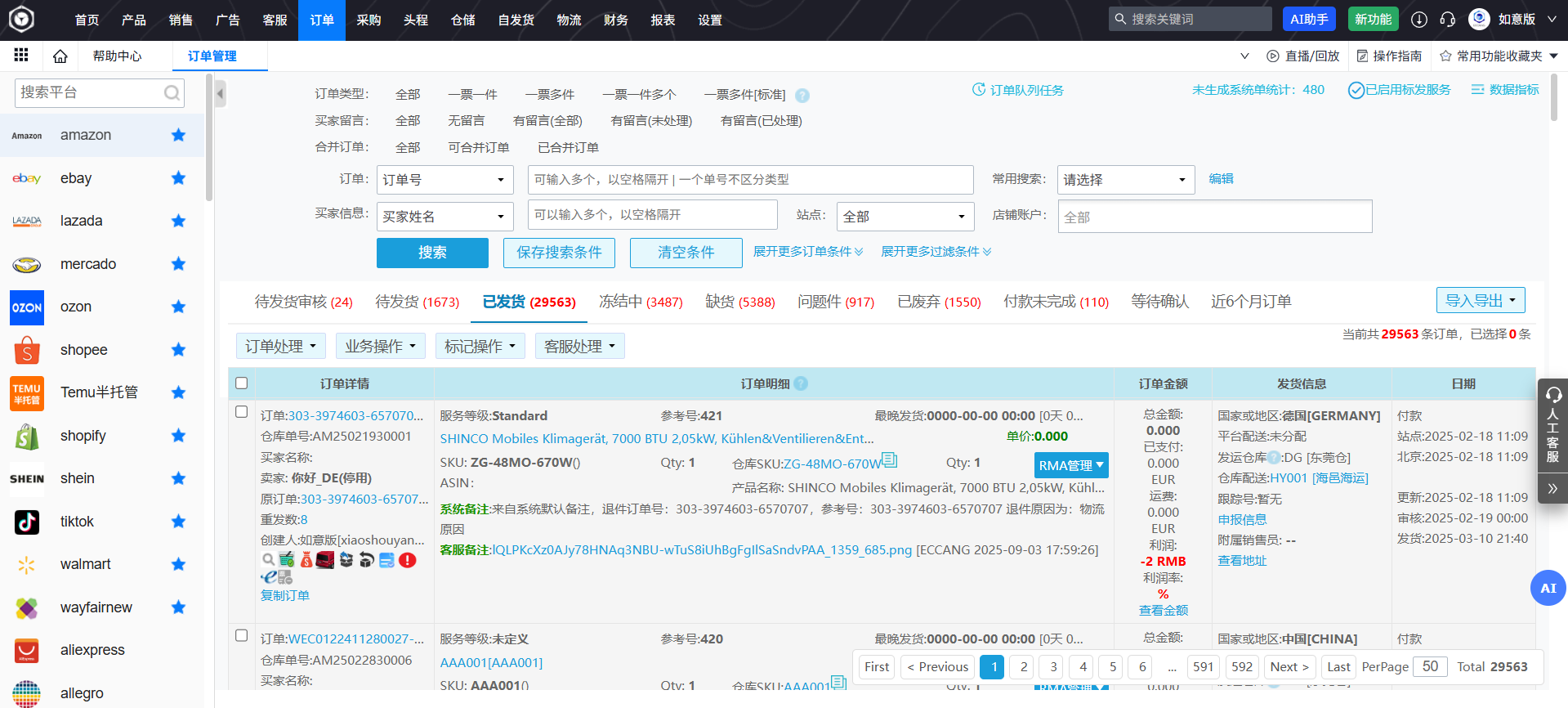Viewport: 1568px width, 708px height.
Task: Toggle the select-all orders checkbox
Action: point(241,383)
